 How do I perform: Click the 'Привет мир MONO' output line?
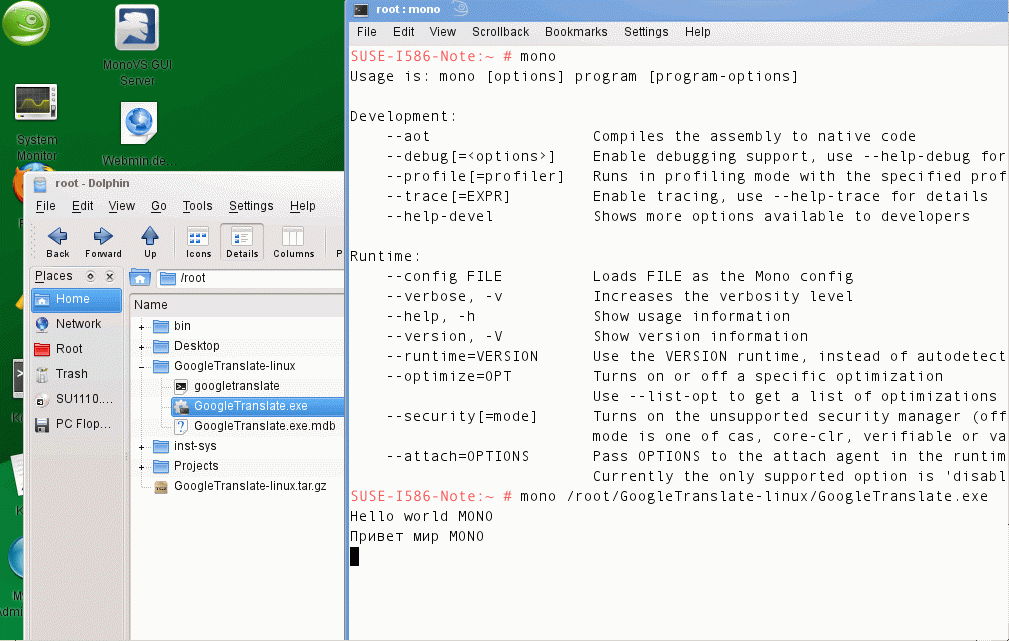(417, 537)
